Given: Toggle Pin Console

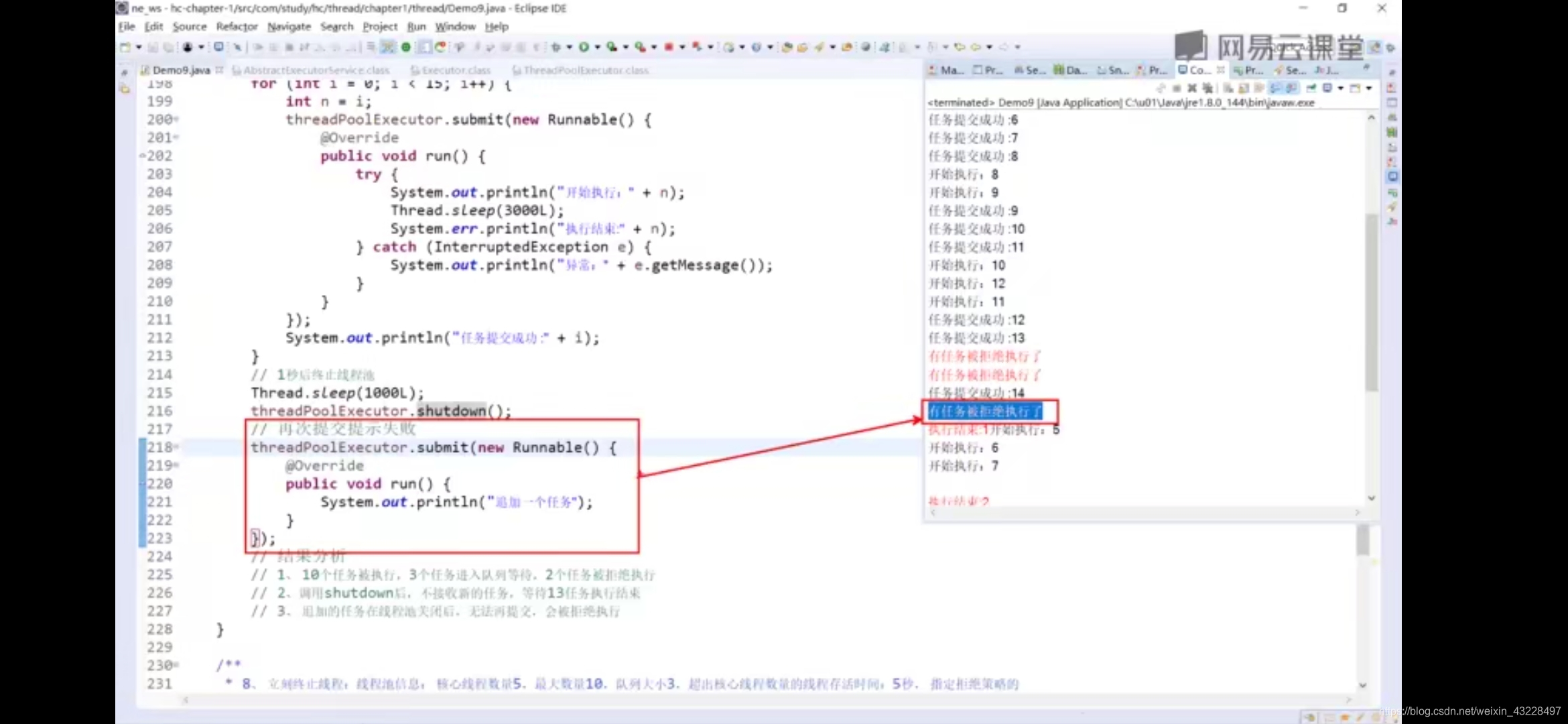Looking at the screenshot, I should coord(1311,88).
